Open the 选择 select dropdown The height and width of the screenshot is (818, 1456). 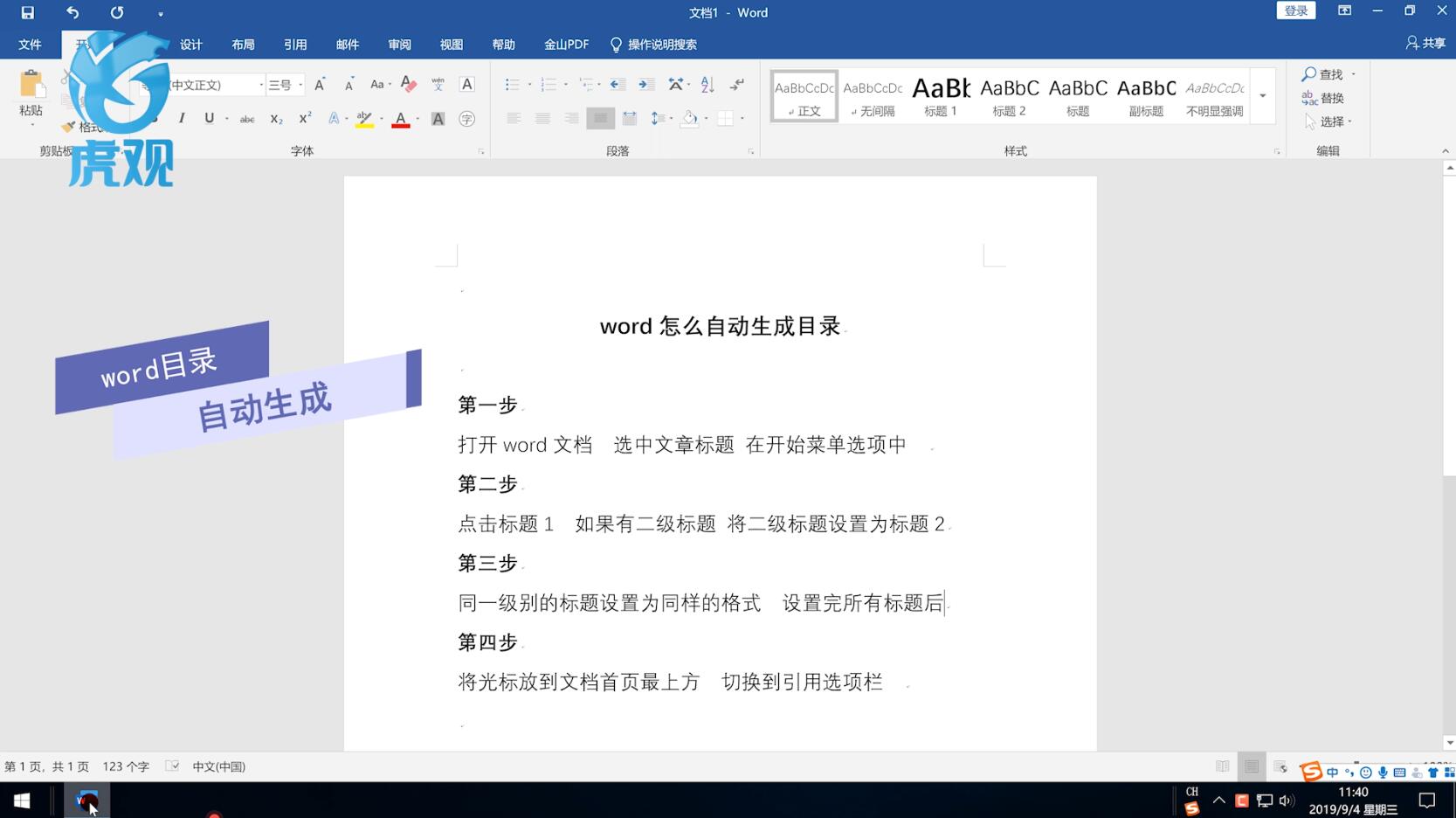point(1328,121)
